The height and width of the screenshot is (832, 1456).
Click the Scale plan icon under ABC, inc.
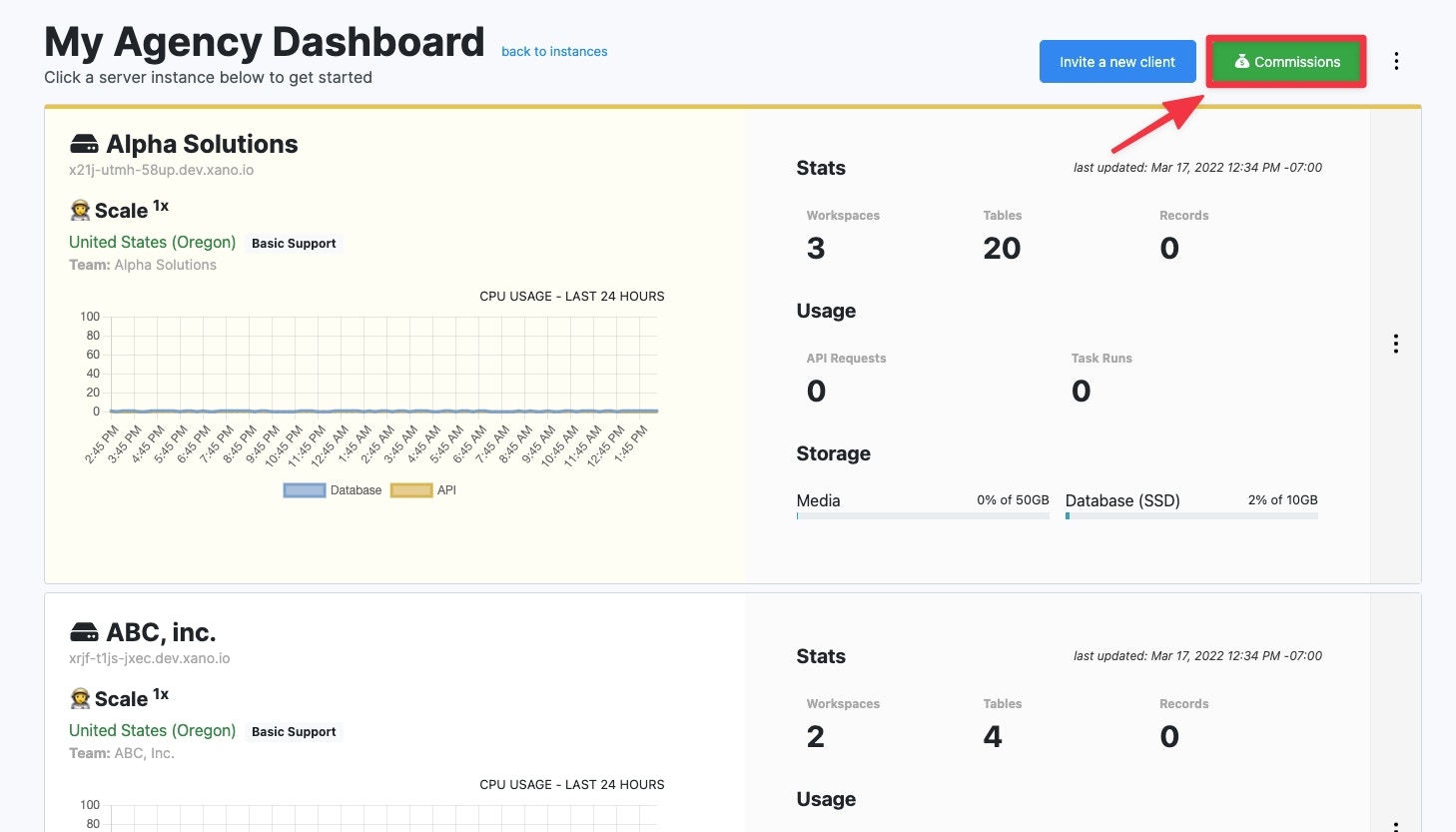click(x=80, y=698)
